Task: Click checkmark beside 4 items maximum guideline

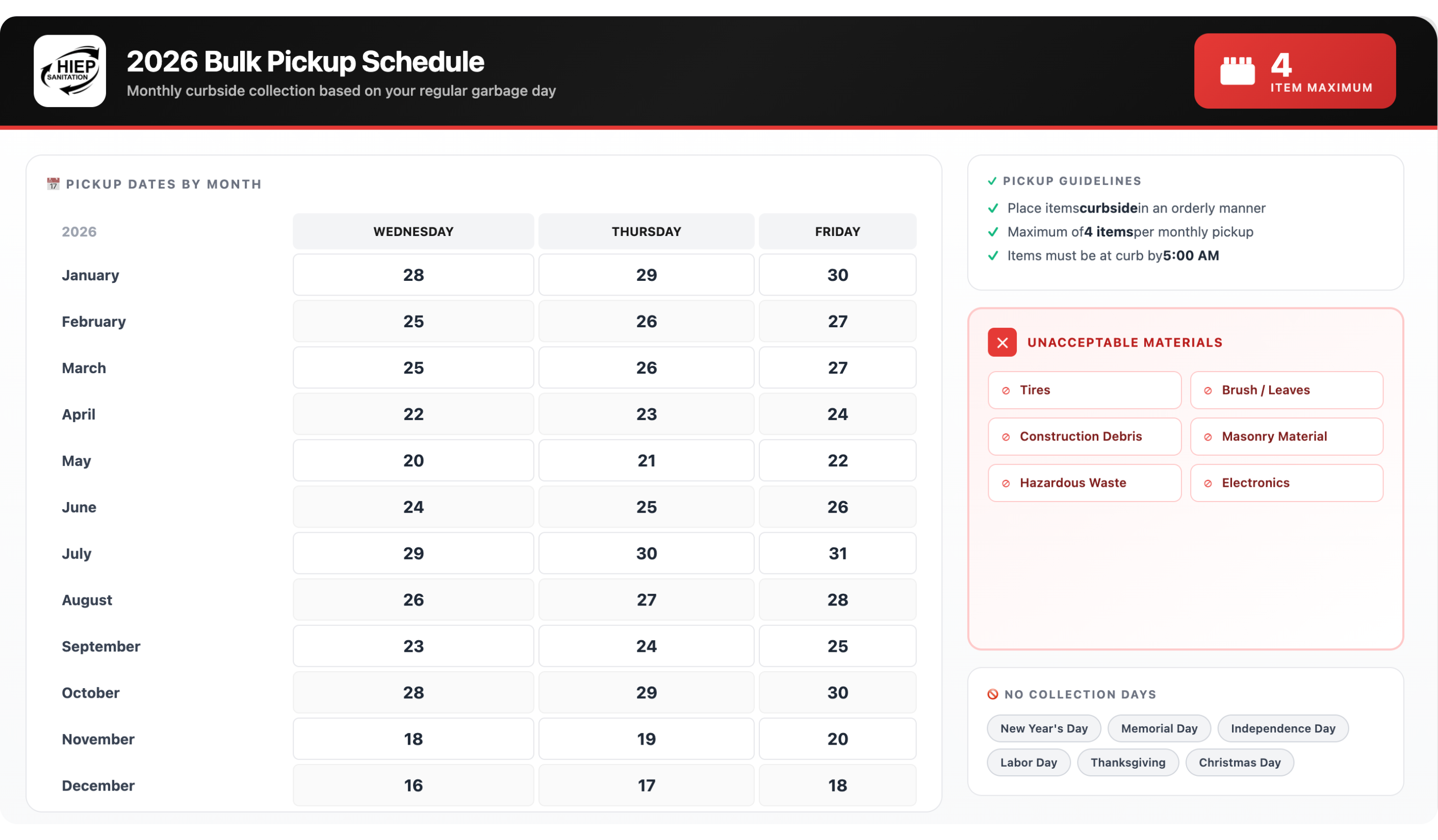Action: (992, 232)
